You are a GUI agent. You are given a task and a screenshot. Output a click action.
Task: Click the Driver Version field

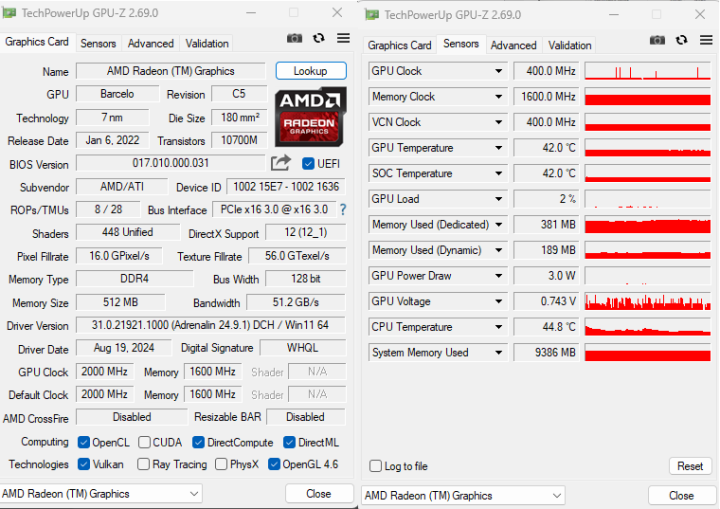pyautogui.click(x=210, y=325)
